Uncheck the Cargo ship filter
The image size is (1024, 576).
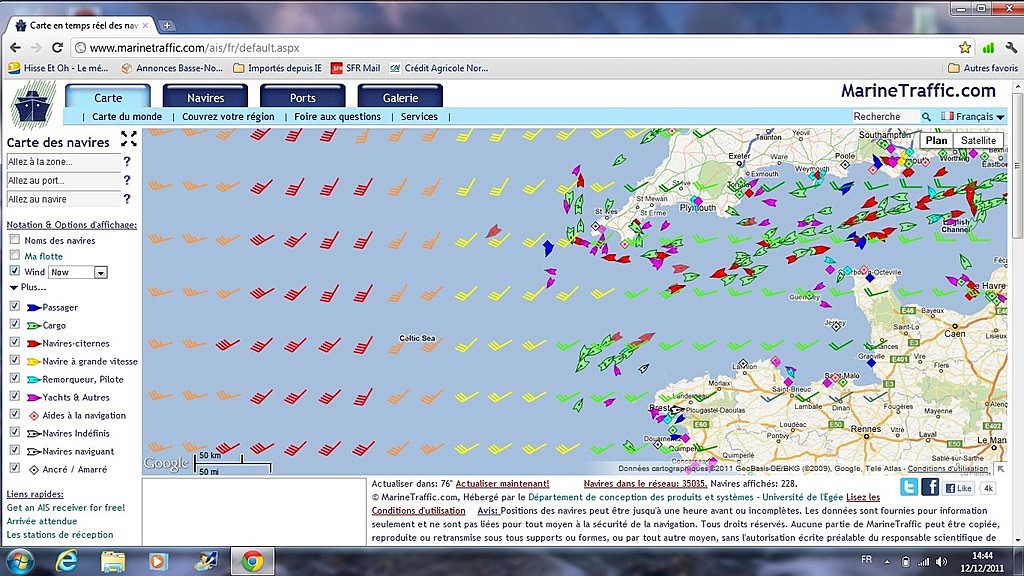tap(14, 325)
